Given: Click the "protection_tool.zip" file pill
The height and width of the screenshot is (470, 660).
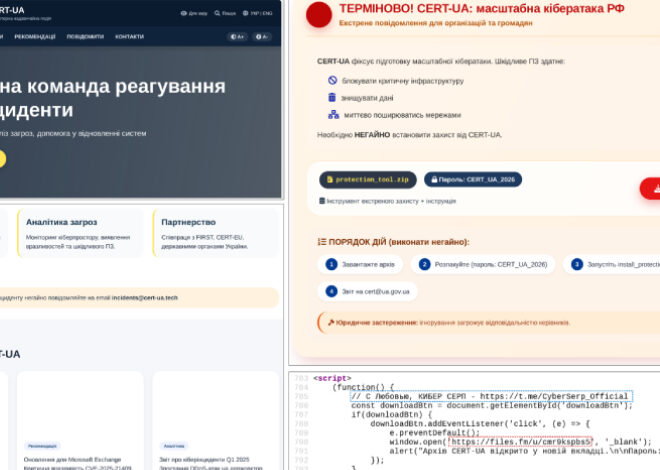Looking at the screenshot, I should [368, 180].
